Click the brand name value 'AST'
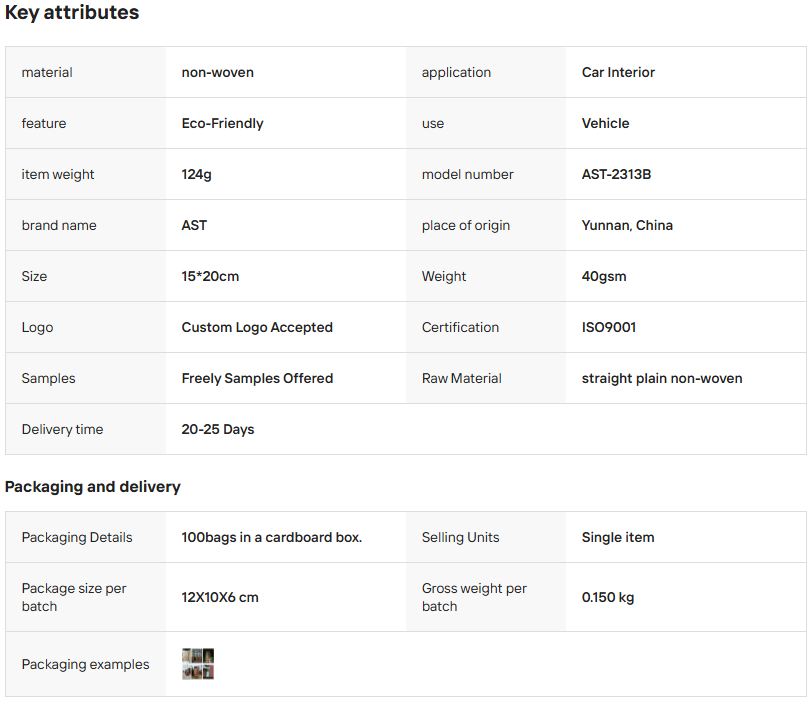This screenshot has width=811, height=701. (194, 225)
